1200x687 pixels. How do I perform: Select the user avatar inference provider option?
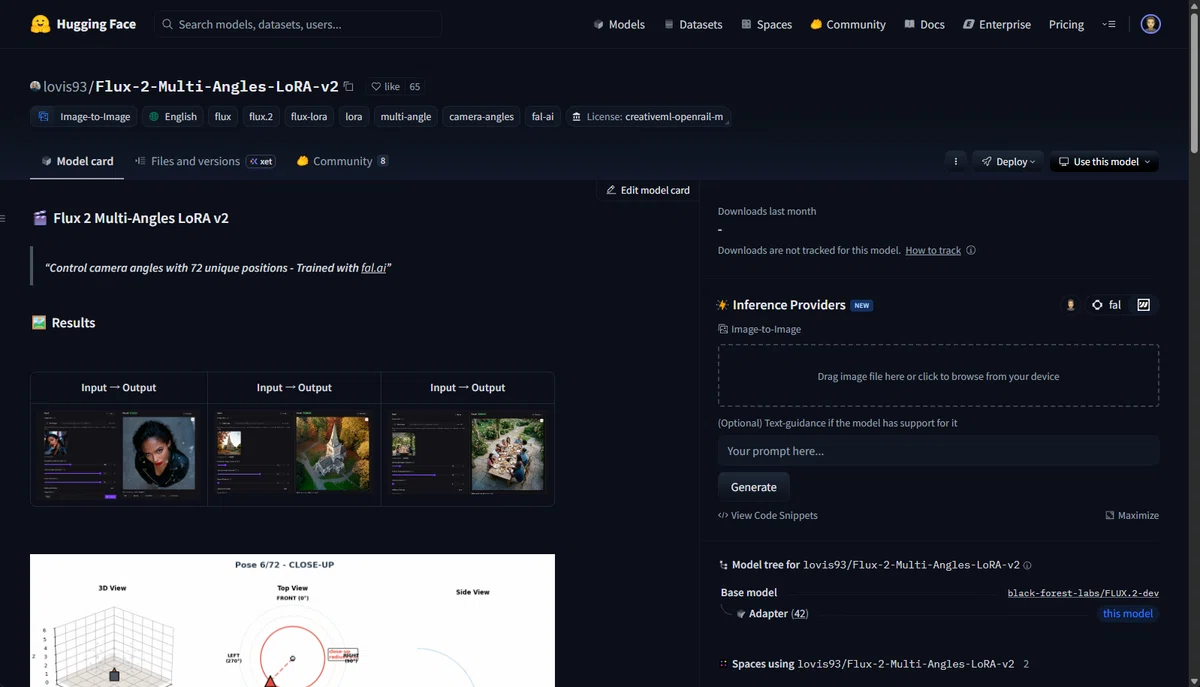pyautogui.click(x=1070, y=305)
